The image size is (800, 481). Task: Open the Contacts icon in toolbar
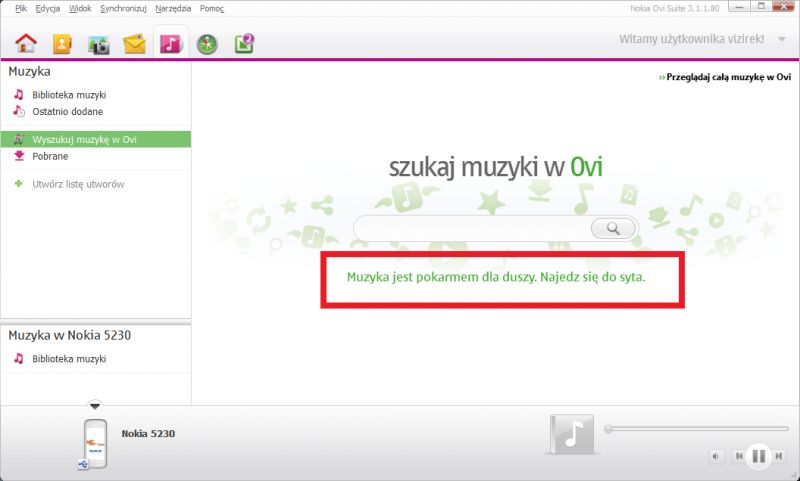pos(62,44)
